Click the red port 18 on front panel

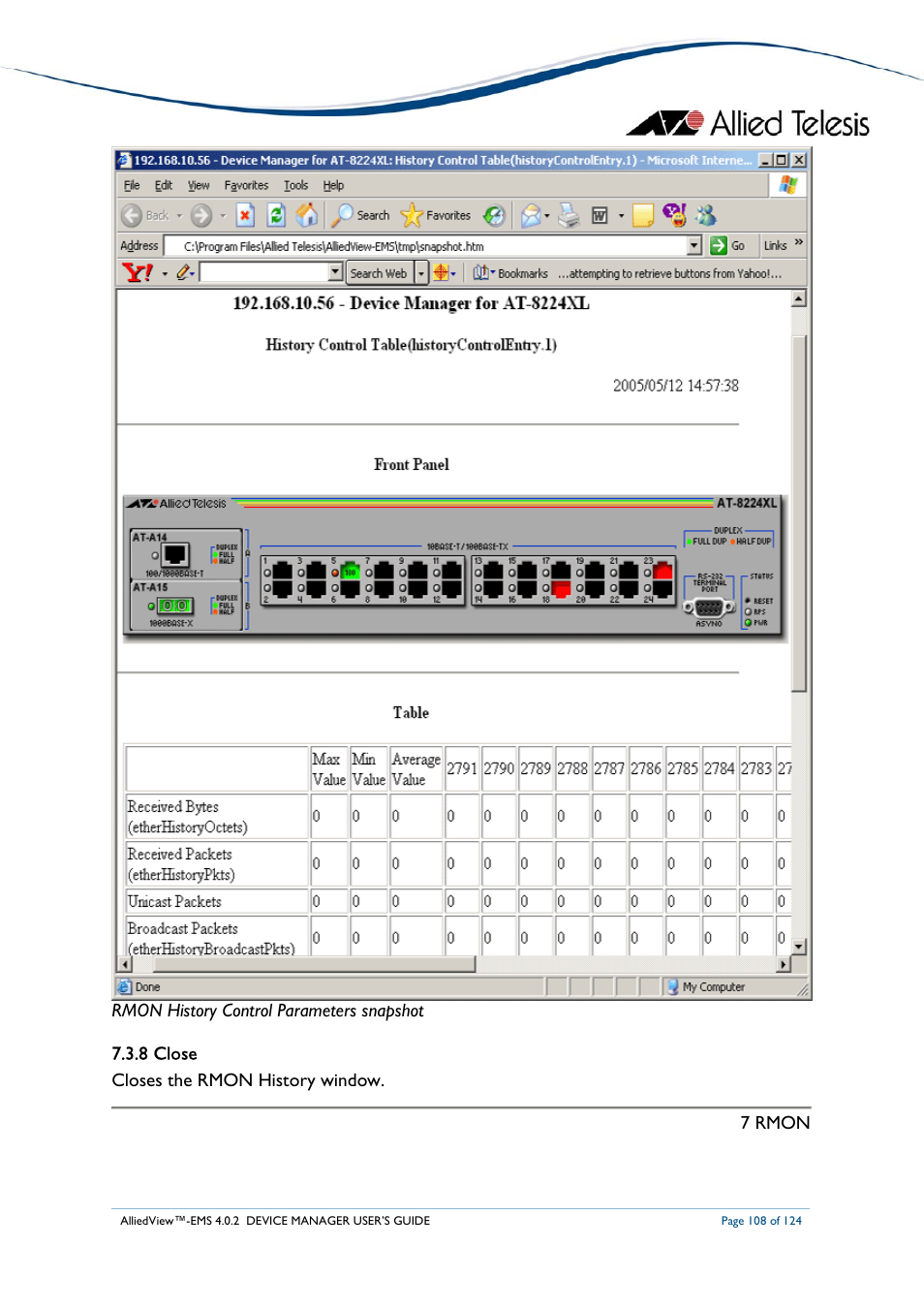[x=561, y=587]
